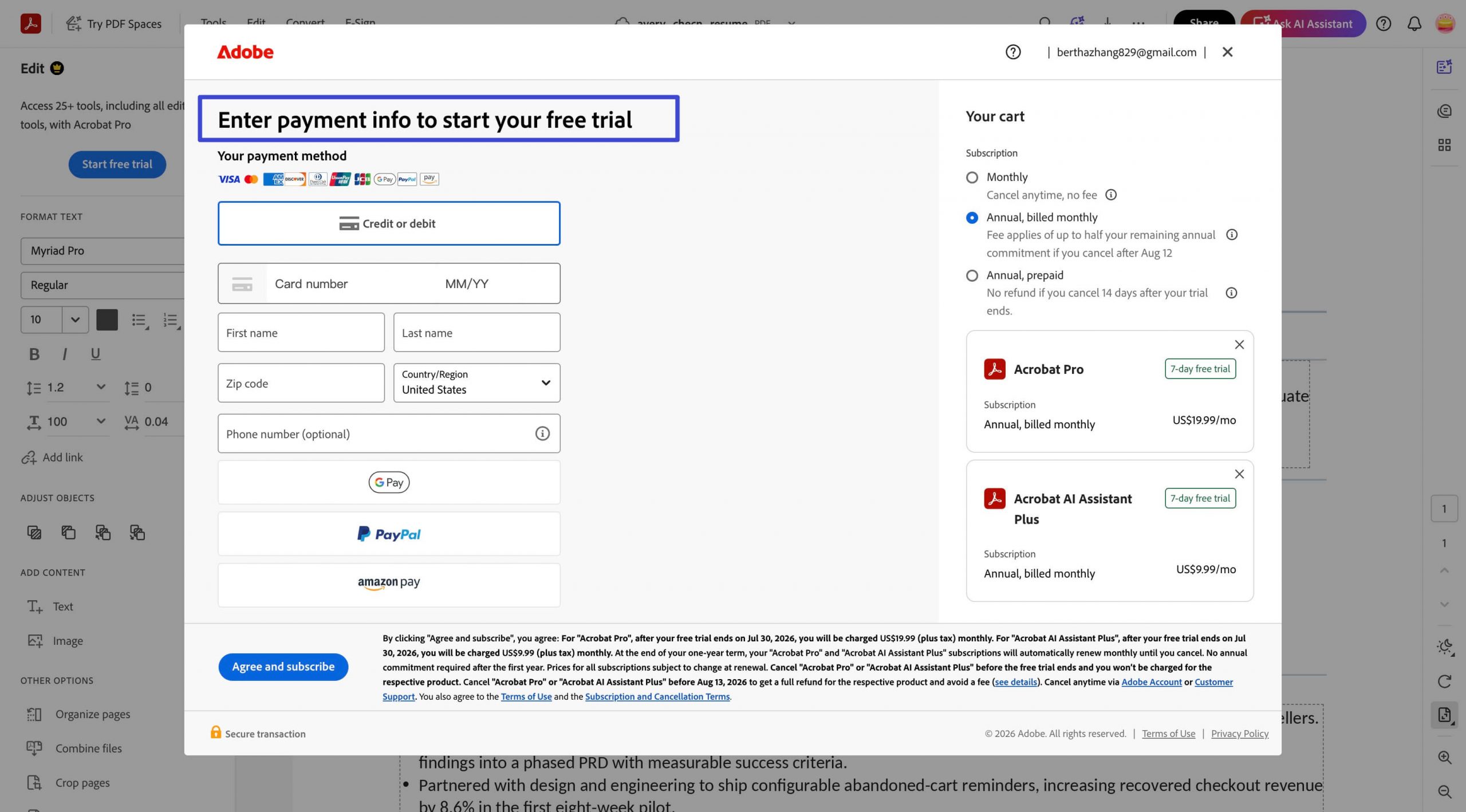The height and width of the screenshot is (812, 1466).
Task: Show info about Monthly cancel anytime
Action: (x=1111, y=195)
